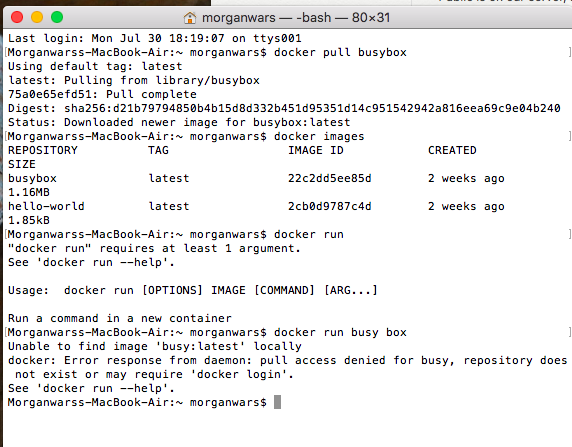Click the image ID 22c2dd5ee85d
Viewport: 572px width, 447px height.
(x=329, y=178)
